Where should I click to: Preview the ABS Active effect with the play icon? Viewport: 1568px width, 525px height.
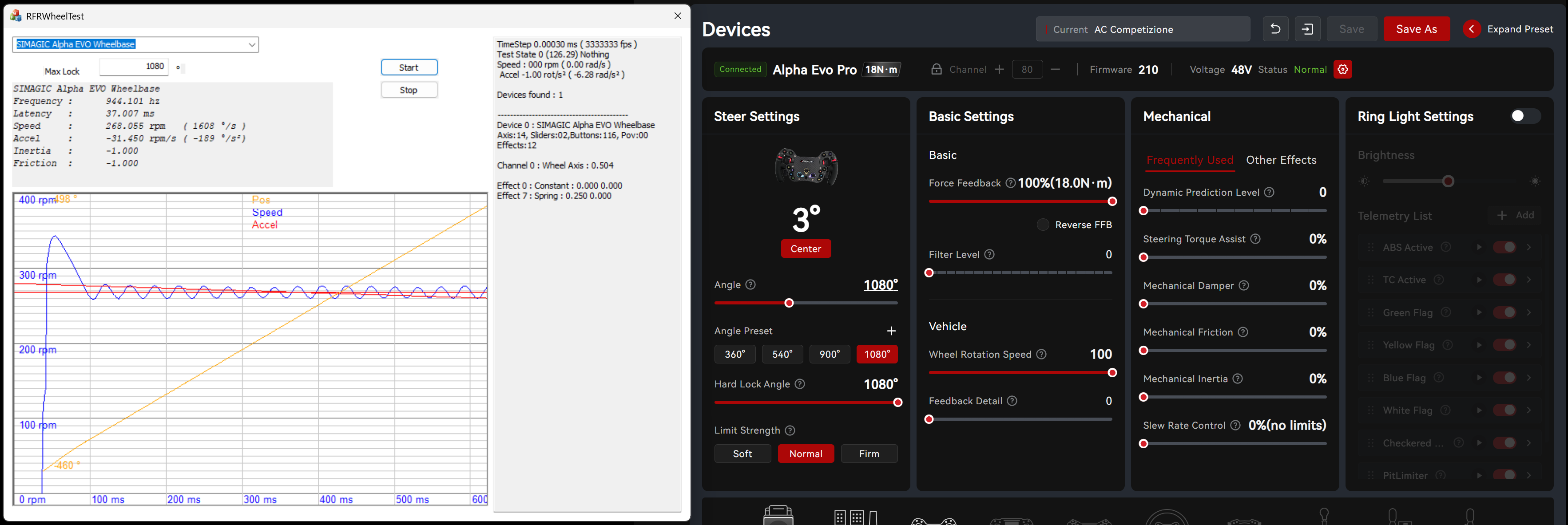tap(1479, 247)
